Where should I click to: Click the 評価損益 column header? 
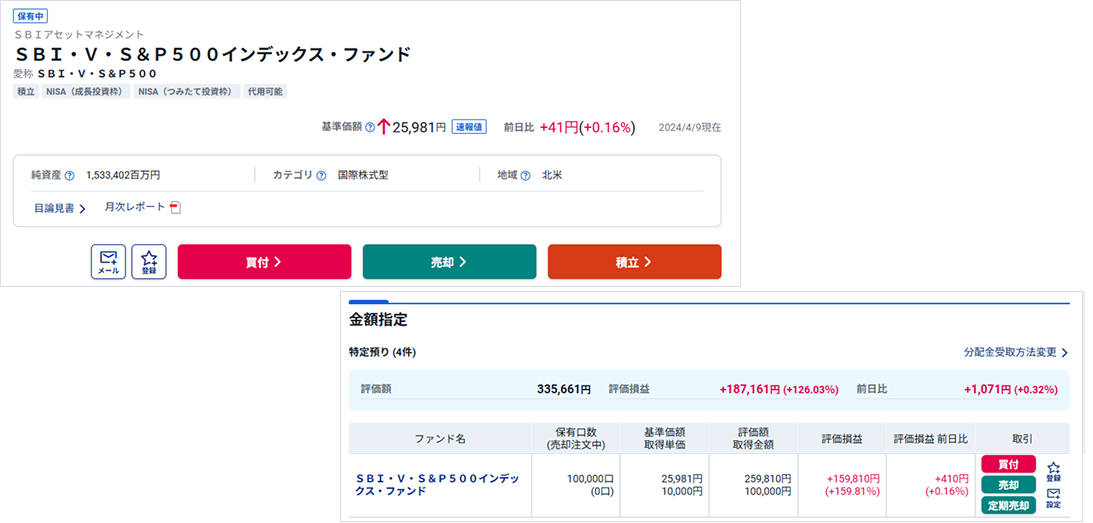842,439
